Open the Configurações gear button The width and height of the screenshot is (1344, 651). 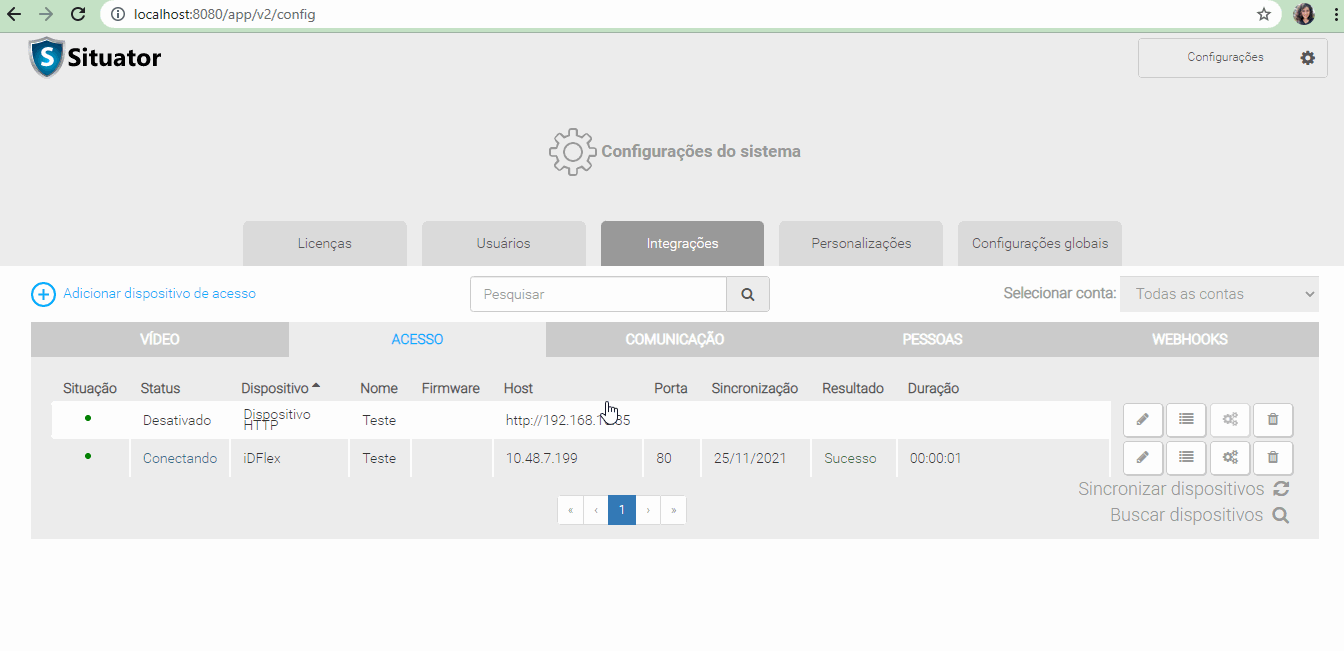coord(1306,58)
